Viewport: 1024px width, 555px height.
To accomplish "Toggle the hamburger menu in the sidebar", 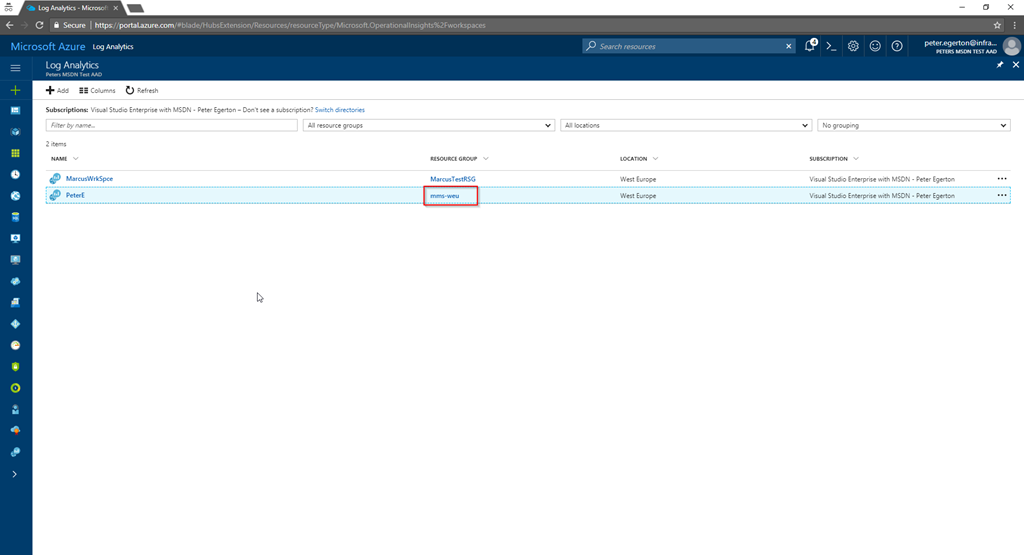I will 15,68.
